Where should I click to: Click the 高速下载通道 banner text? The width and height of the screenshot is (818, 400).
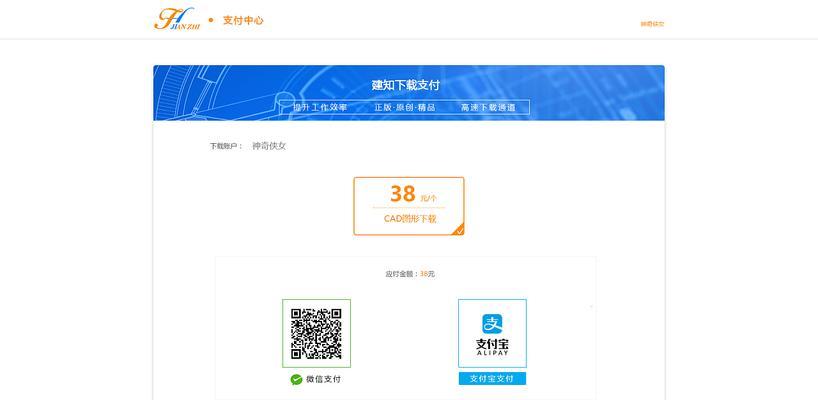tap(488, 107)
